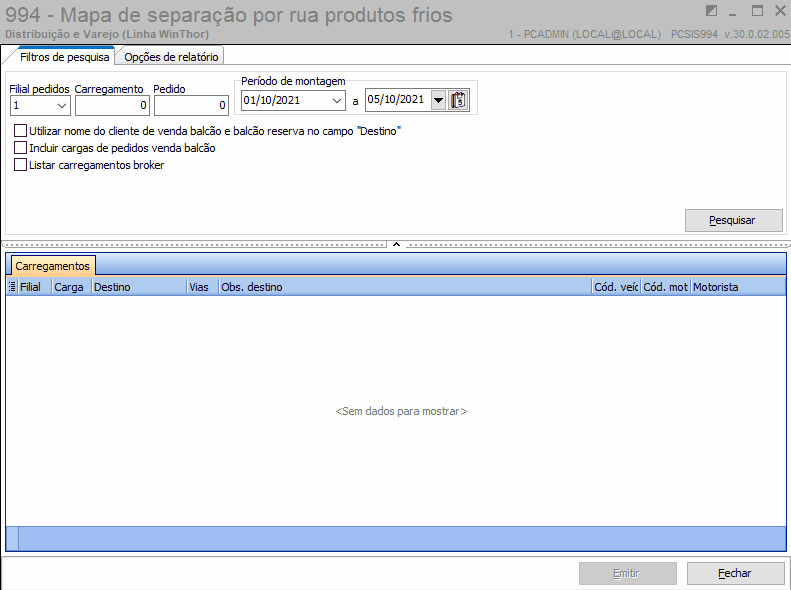The width and height of the screenshot is (791, 590).
Task: Expand the start date 01/10/2021 dropdown
Action: point(336,100)
